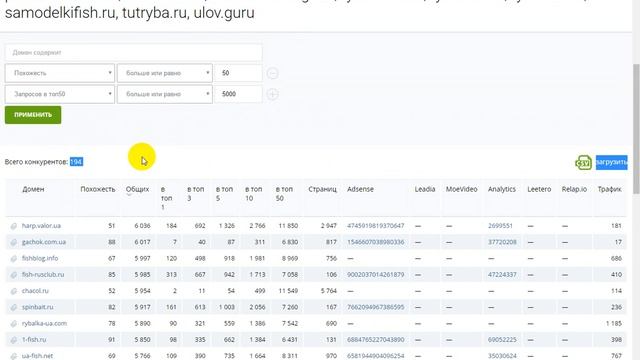Sort by the Трафик column header

(609, 189)
